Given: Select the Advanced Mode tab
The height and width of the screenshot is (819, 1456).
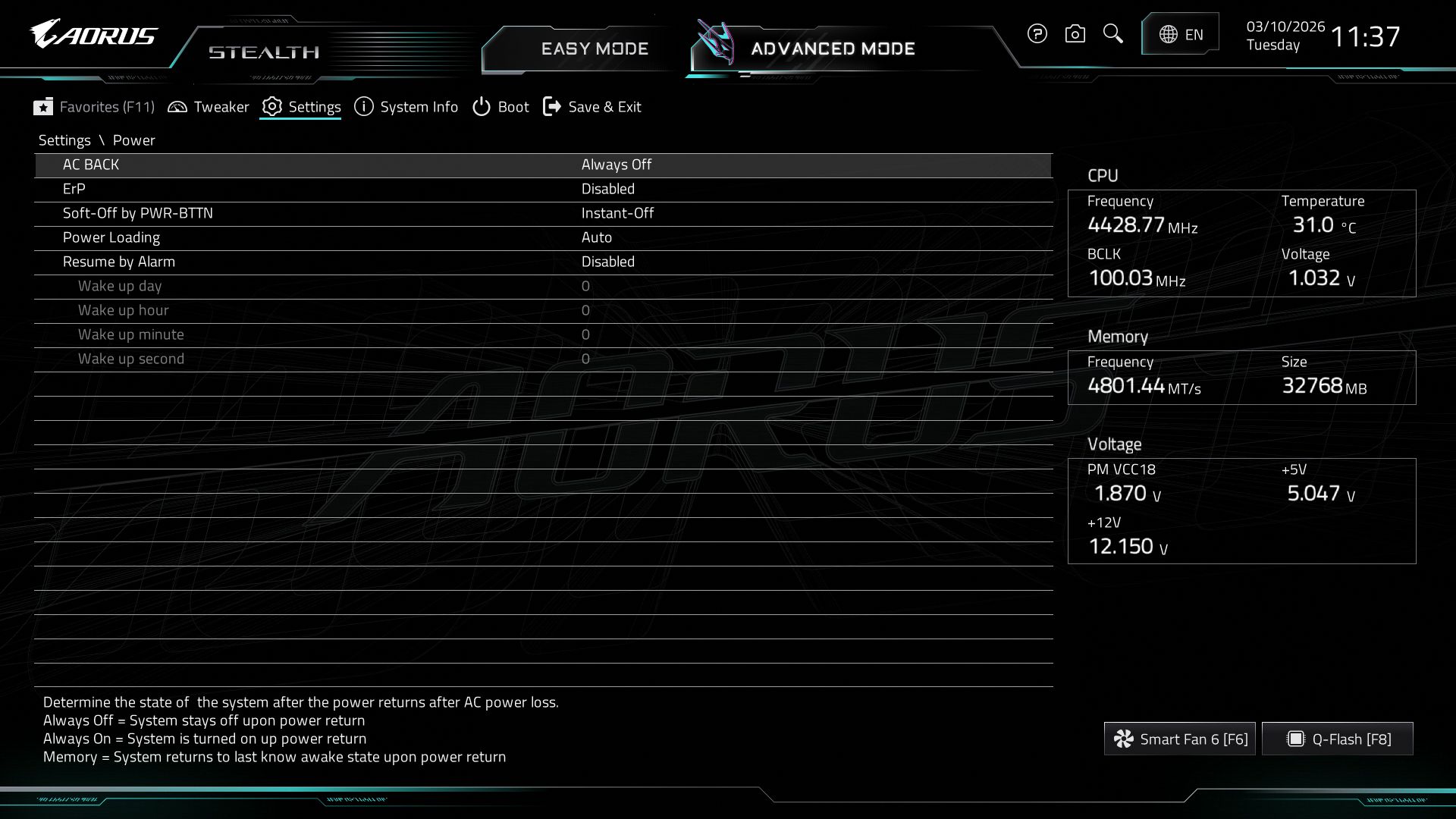Looking at the screenshot, I should pyautogui.click(x=832, y=48).
